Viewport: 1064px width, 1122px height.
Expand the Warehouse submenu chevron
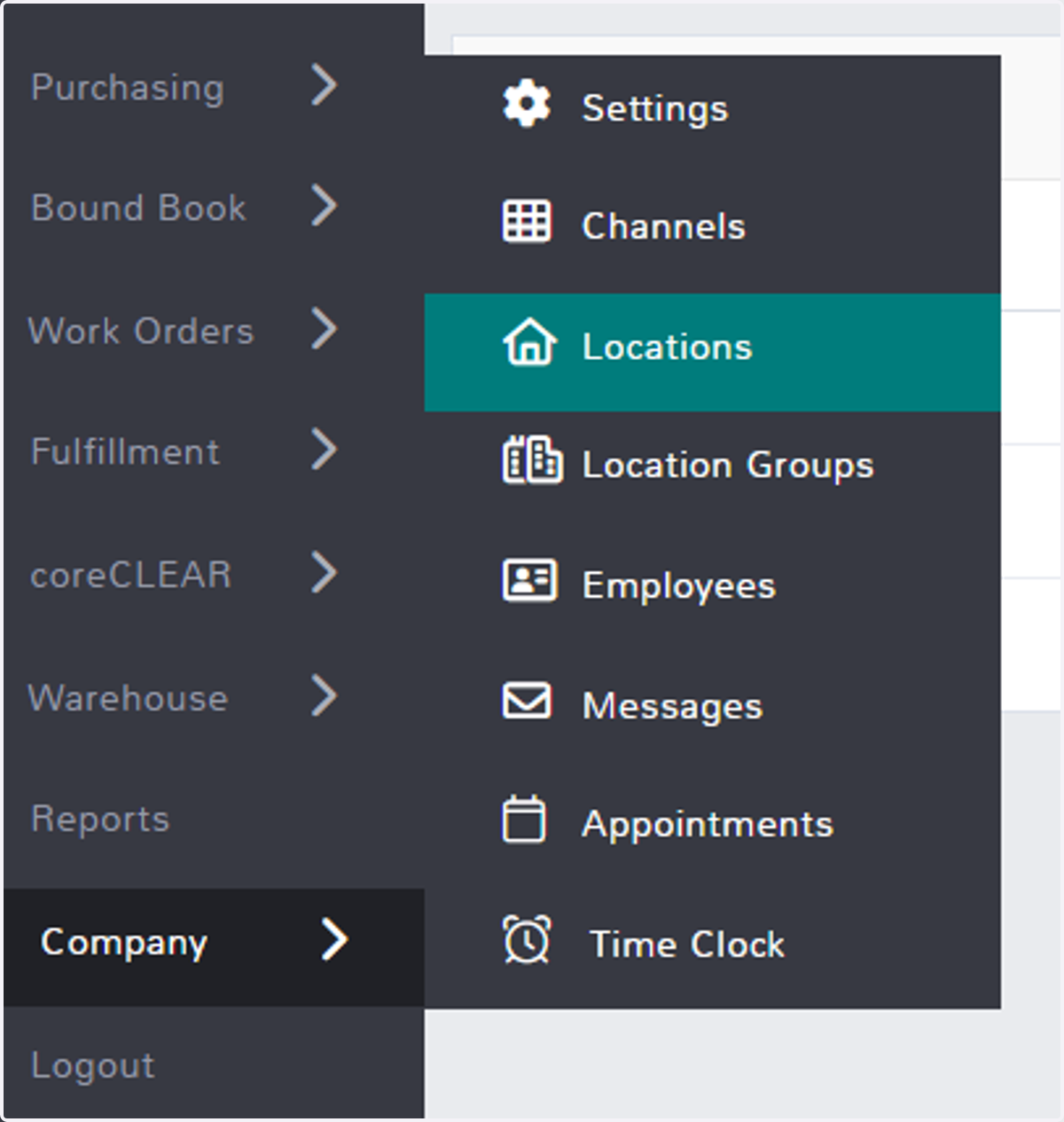coord(325,695)
